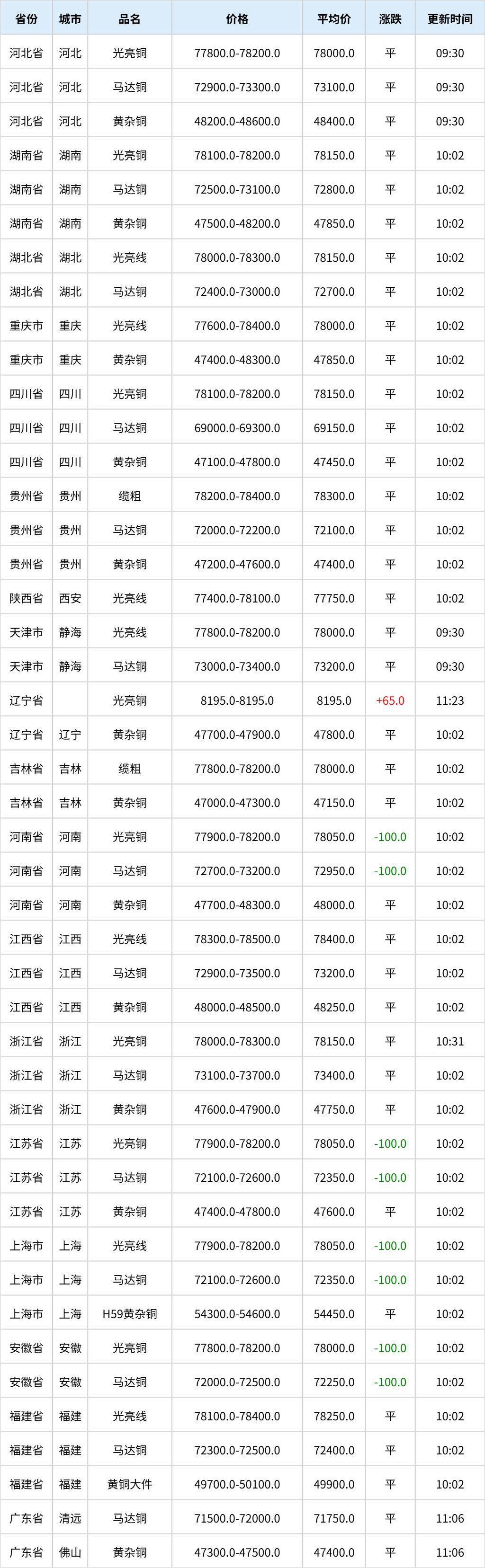Select the 品名 column header
485x1568 pixels.
click(x=130, y=19)
